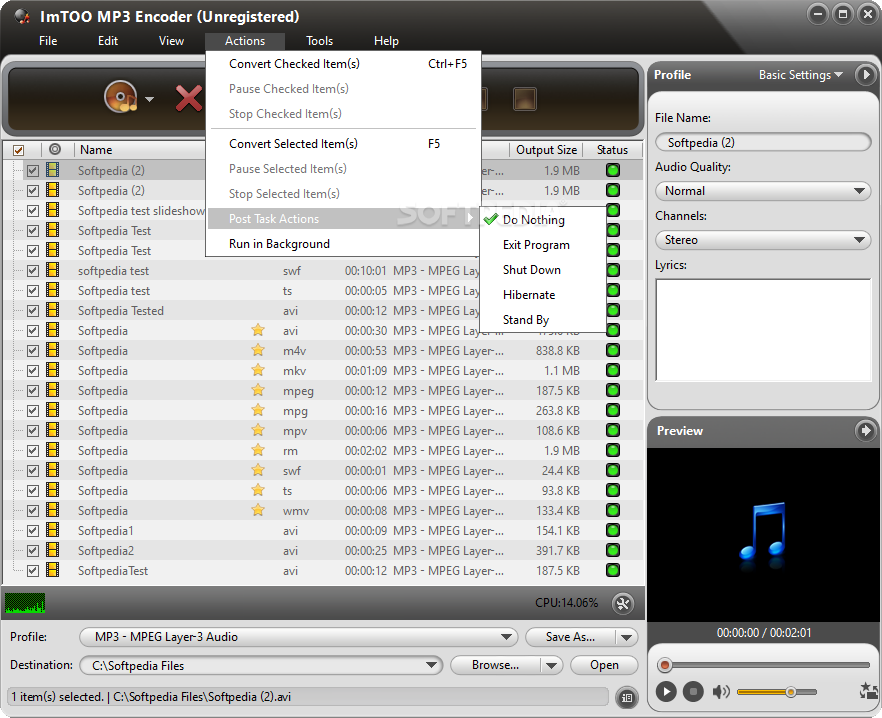Uncheck Softpedia m4v row checkbox
Viewport: 882px width, 718px height.
(33, 351)
